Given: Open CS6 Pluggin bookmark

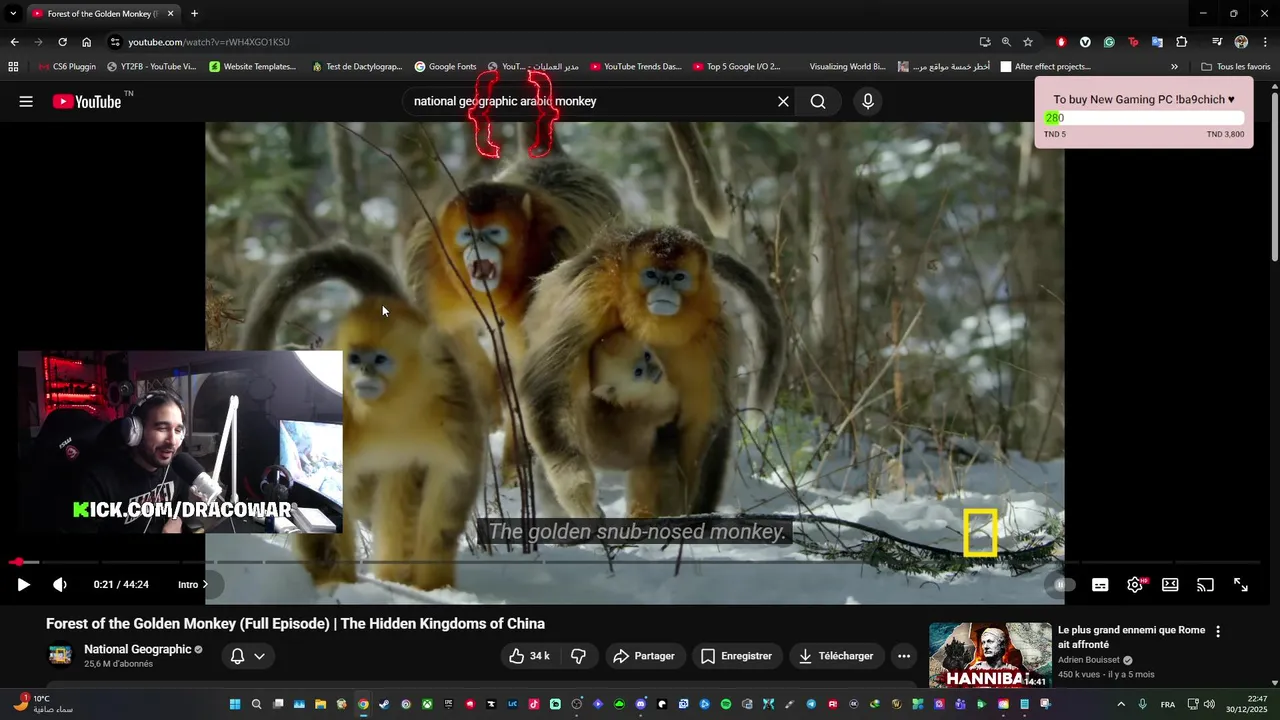Looking at the screenshot, I should (x=67, y=67).
